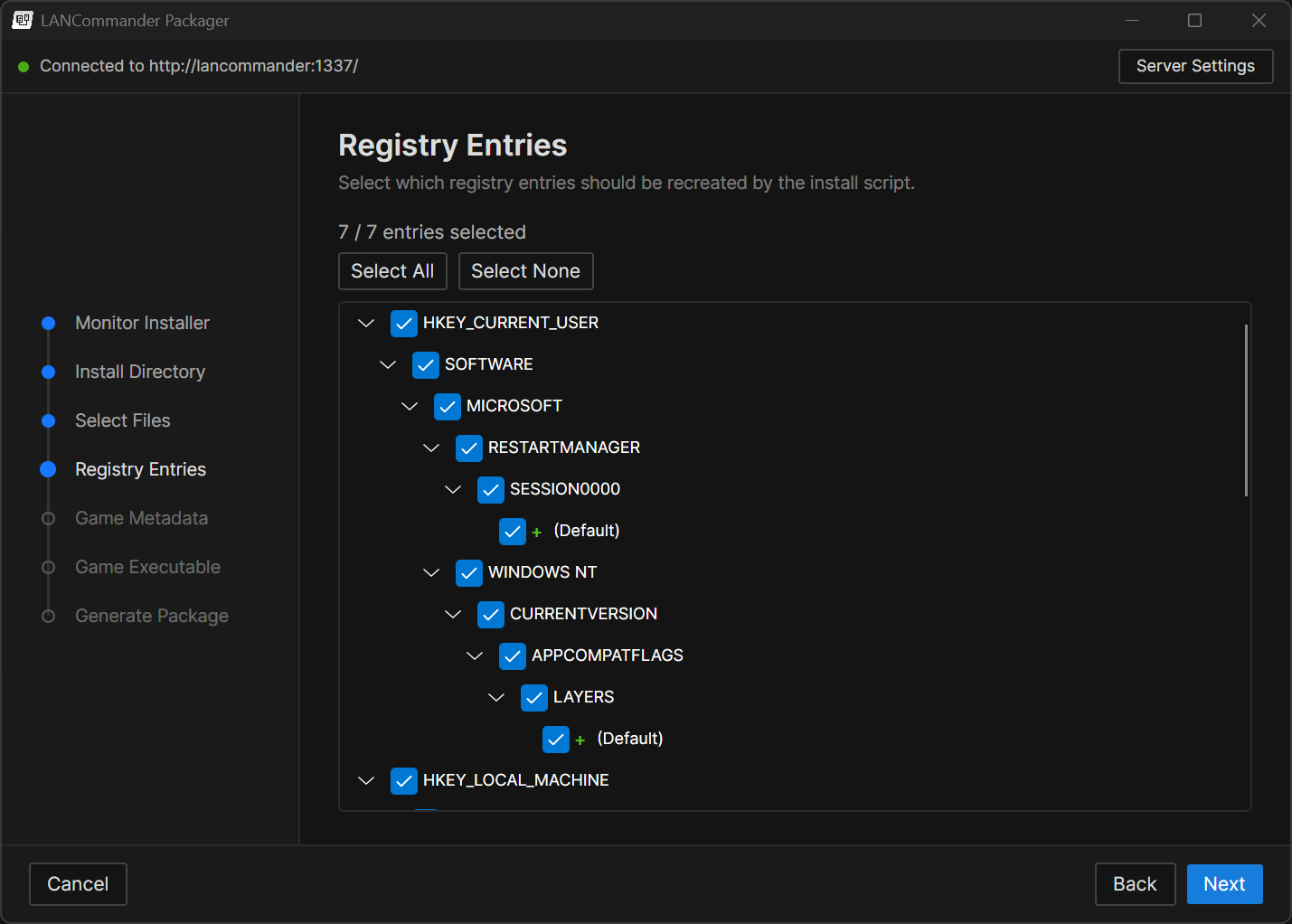Select the HKEY_CURRENT_USER label
This screenshot has height=924, width=1292.
tap(511, 324)
